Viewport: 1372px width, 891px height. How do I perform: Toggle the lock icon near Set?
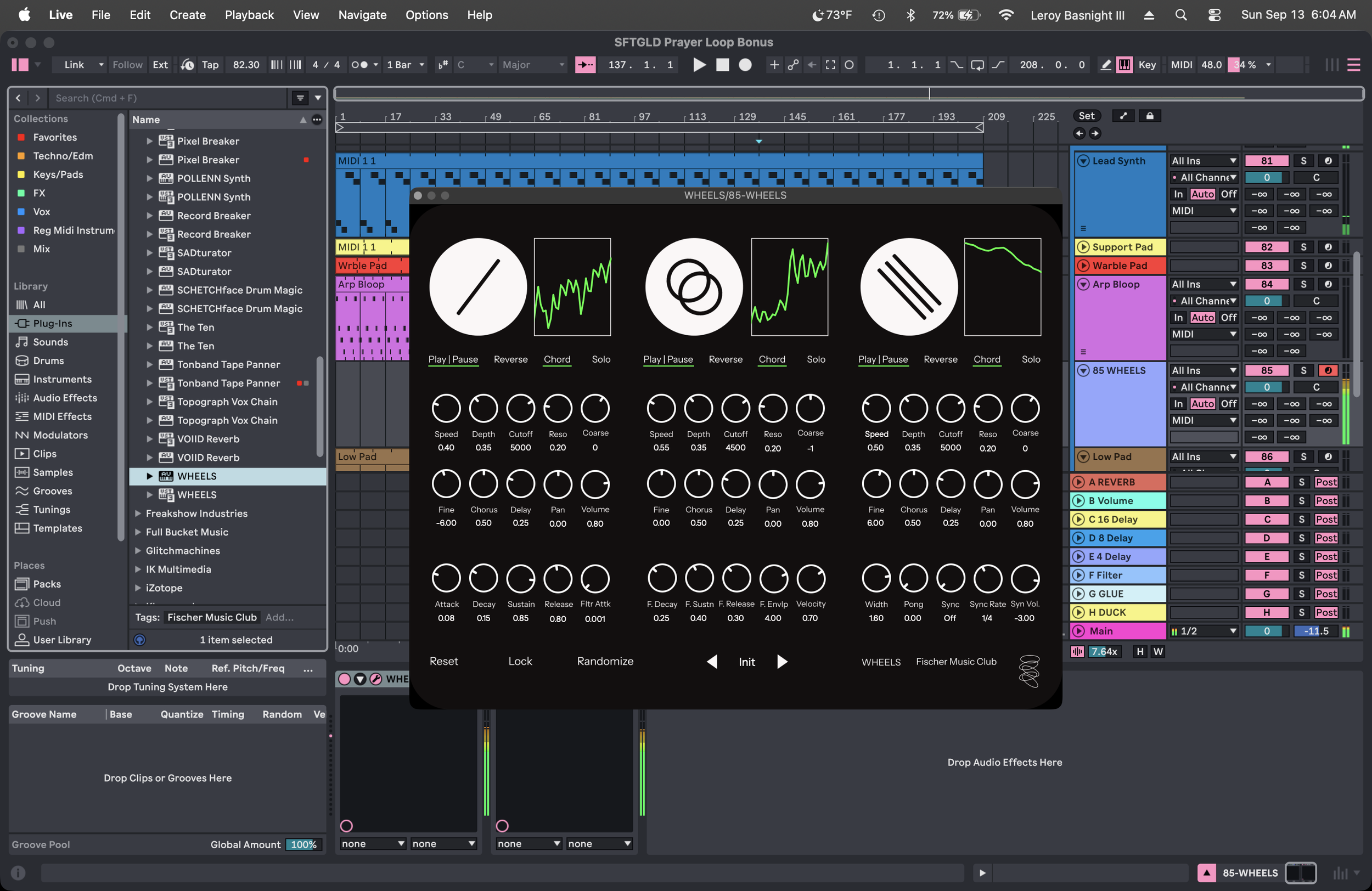coord(1150,116)
